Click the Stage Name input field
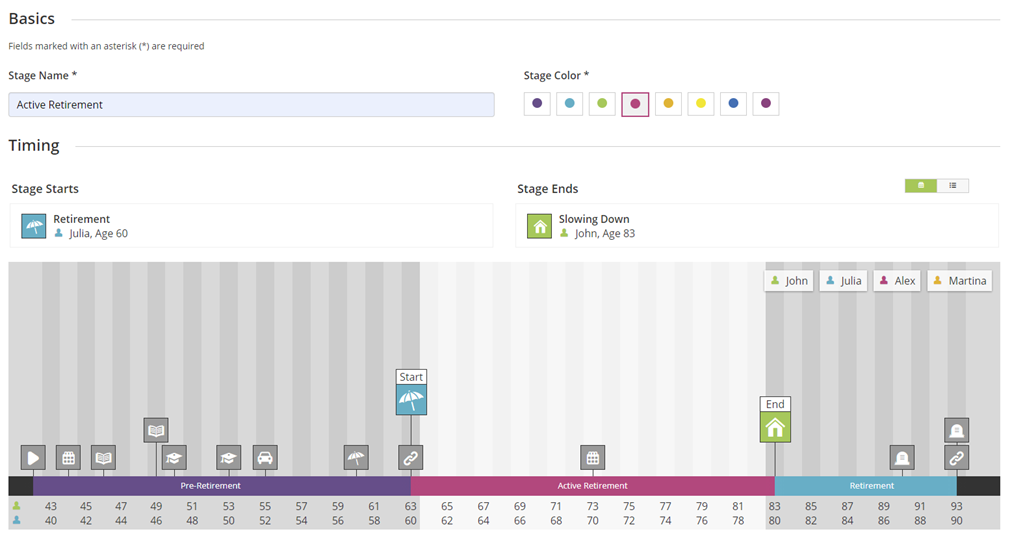This screenshot has height=538, width=1012. pyautogui.click(x=252, y=105)
